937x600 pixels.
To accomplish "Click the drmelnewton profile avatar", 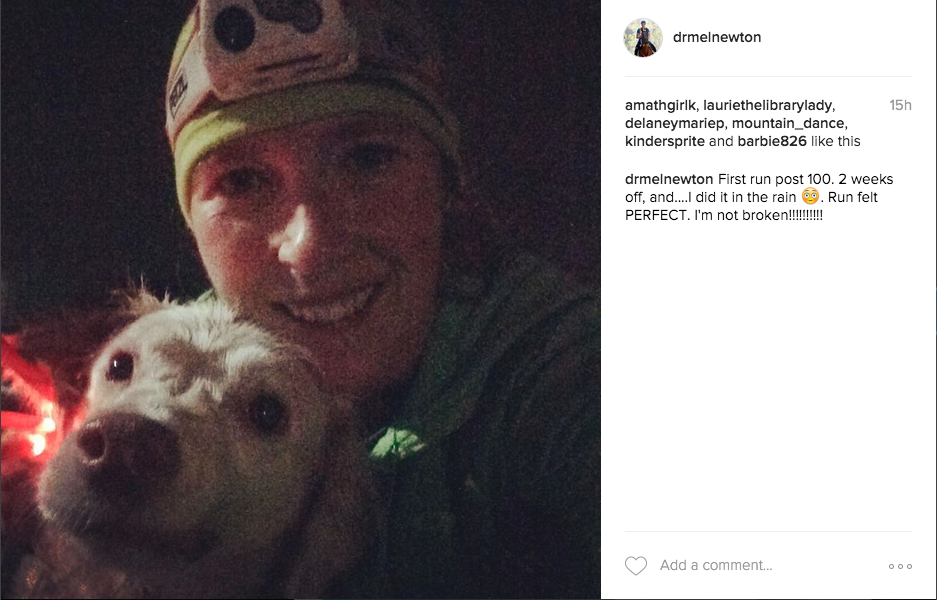I will [x=643, y=37].
